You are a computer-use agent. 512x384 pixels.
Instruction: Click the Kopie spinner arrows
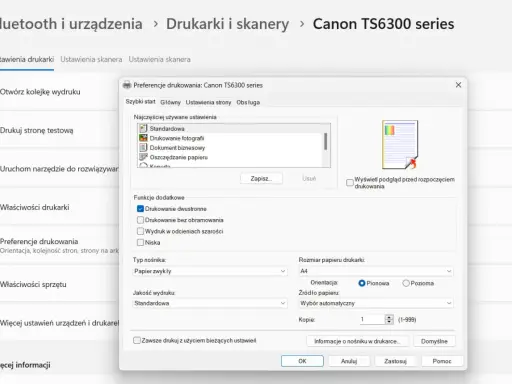pyautogui.click(x=389, y=319)
